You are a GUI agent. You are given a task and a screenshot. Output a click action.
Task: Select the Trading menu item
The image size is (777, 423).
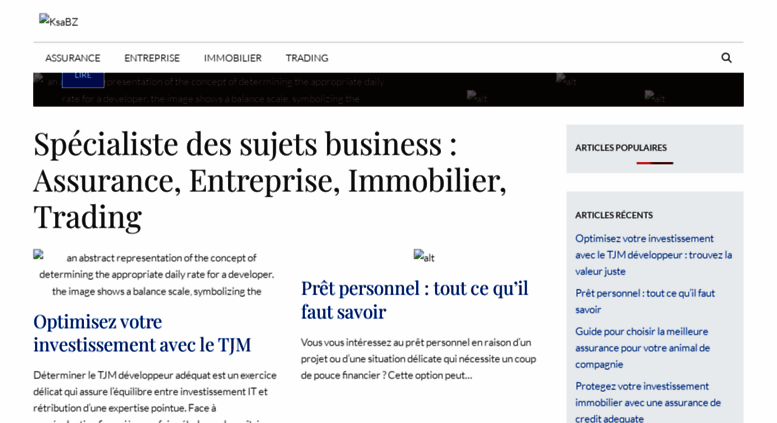307,58
